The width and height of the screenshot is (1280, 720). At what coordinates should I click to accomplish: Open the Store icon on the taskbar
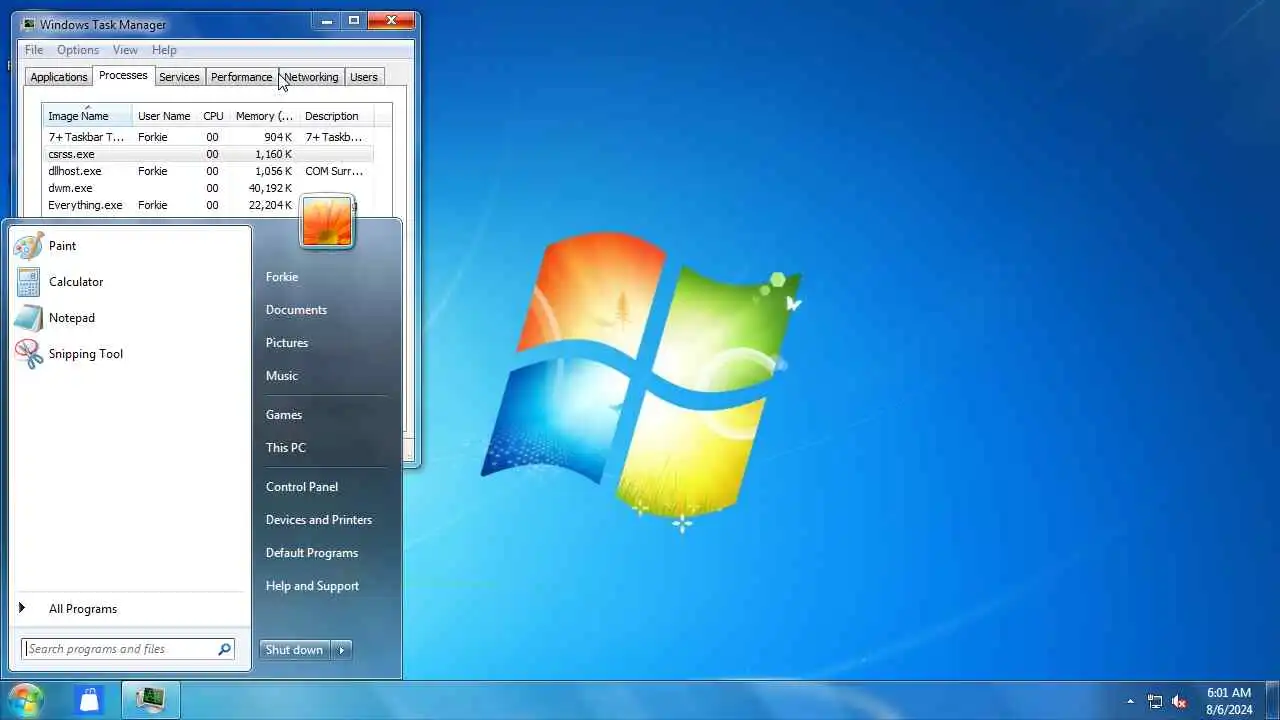point(90,700)
